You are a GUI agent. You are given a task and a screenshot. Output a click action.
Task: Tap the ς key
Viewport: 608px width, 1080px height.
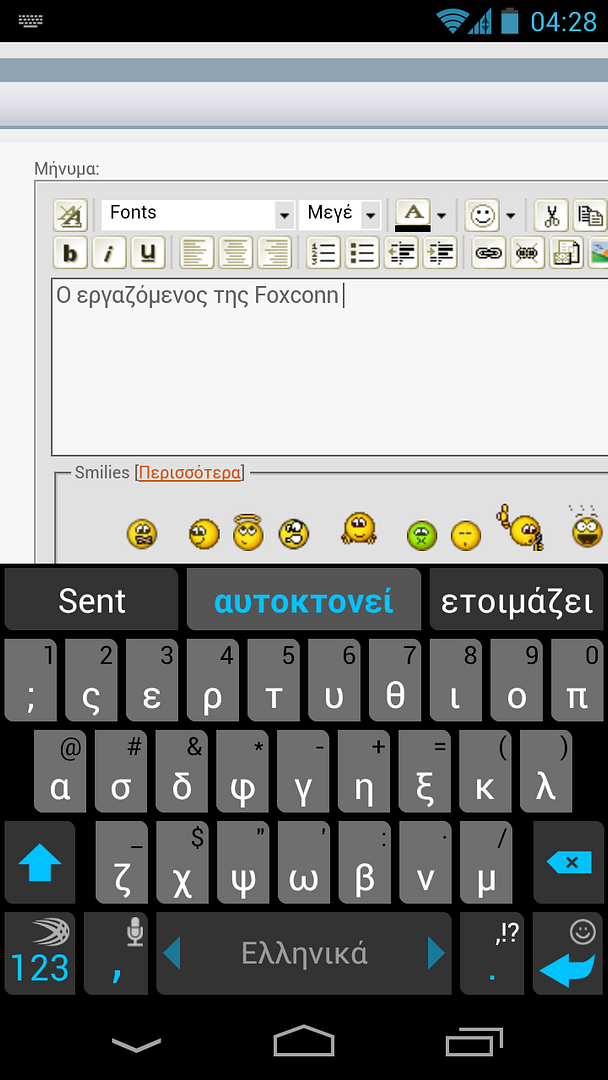tap(92, 681)
